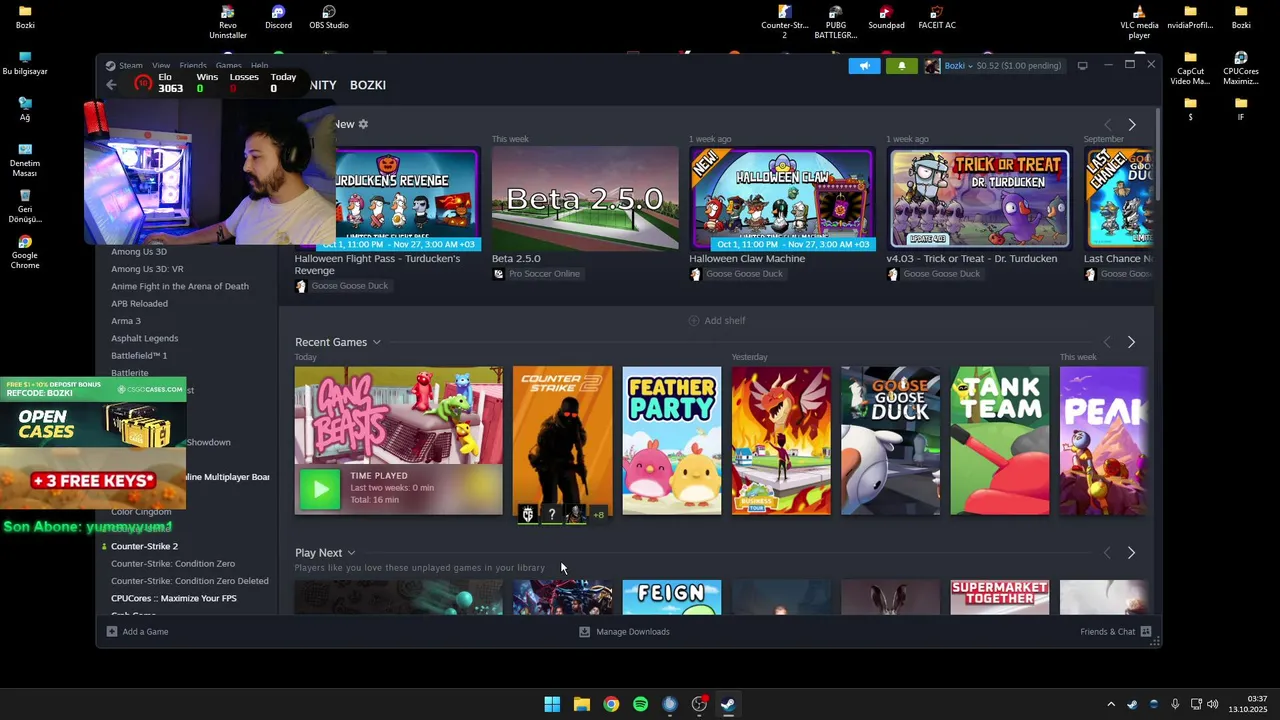Select FACEIT AC desktop icon
This screenshot has width=1280, height=720.
coord(937,18)
